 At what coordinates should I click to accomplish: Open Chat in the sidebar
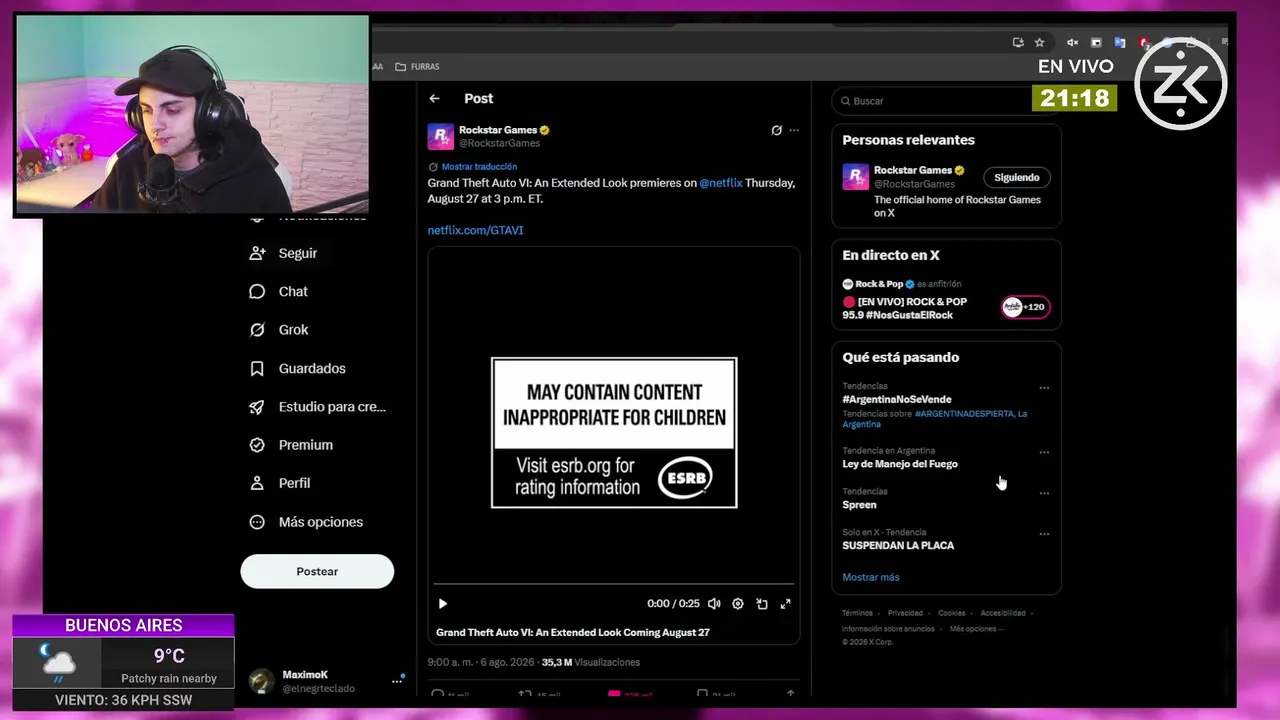point(279,291)
